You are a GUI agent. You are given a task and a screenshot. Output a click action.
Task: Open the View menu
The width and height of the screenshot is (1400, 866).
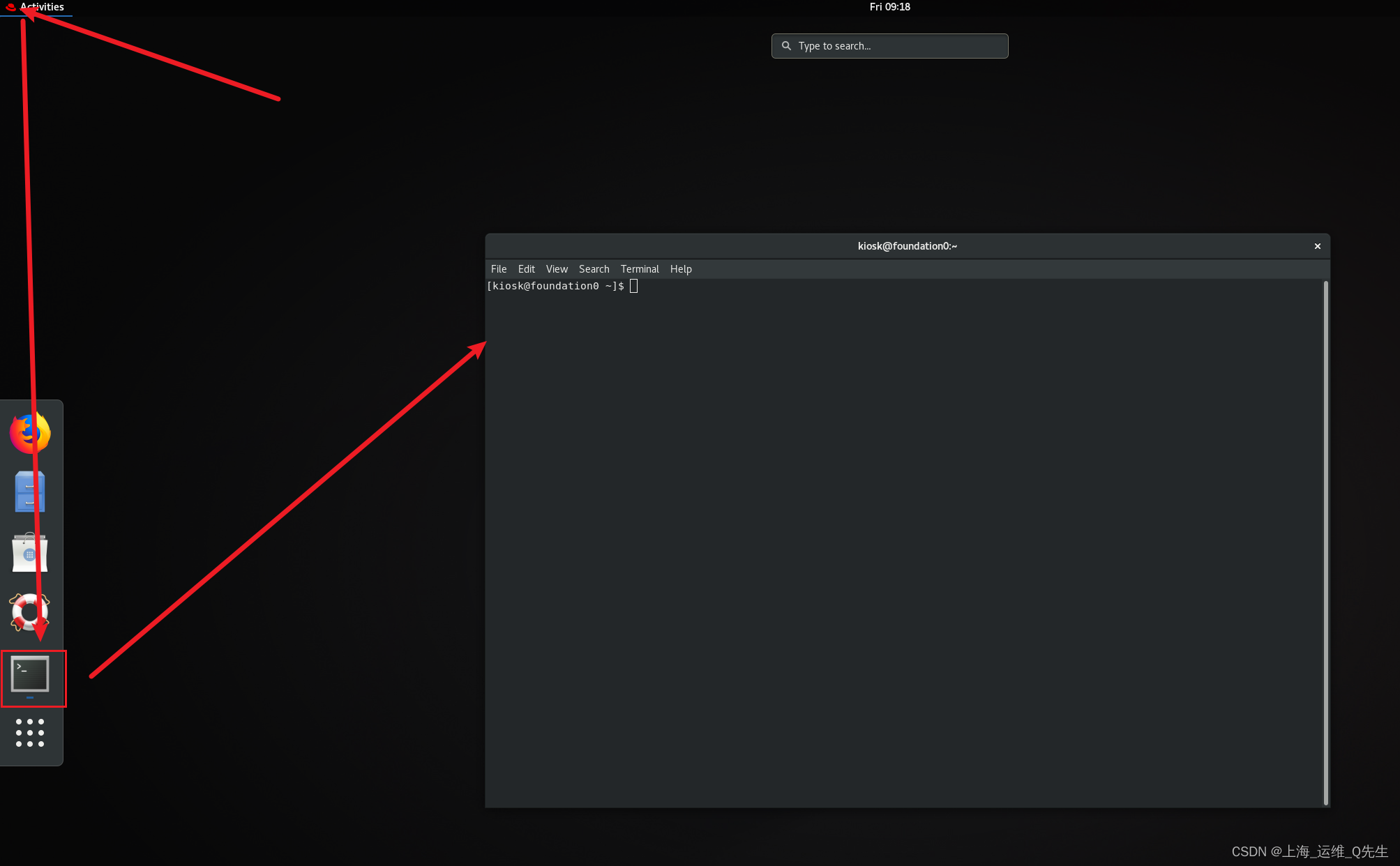click(x=557, y=269)
